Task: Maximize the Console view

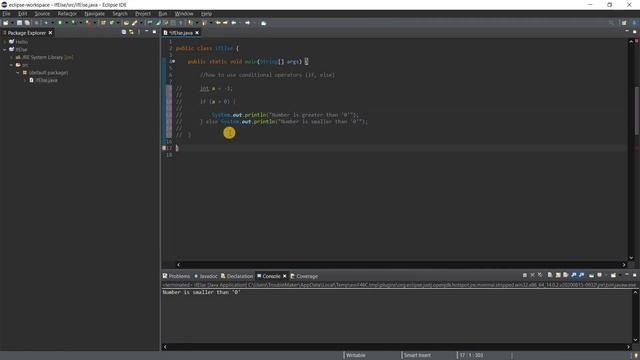Action: [x=634, y=275]
